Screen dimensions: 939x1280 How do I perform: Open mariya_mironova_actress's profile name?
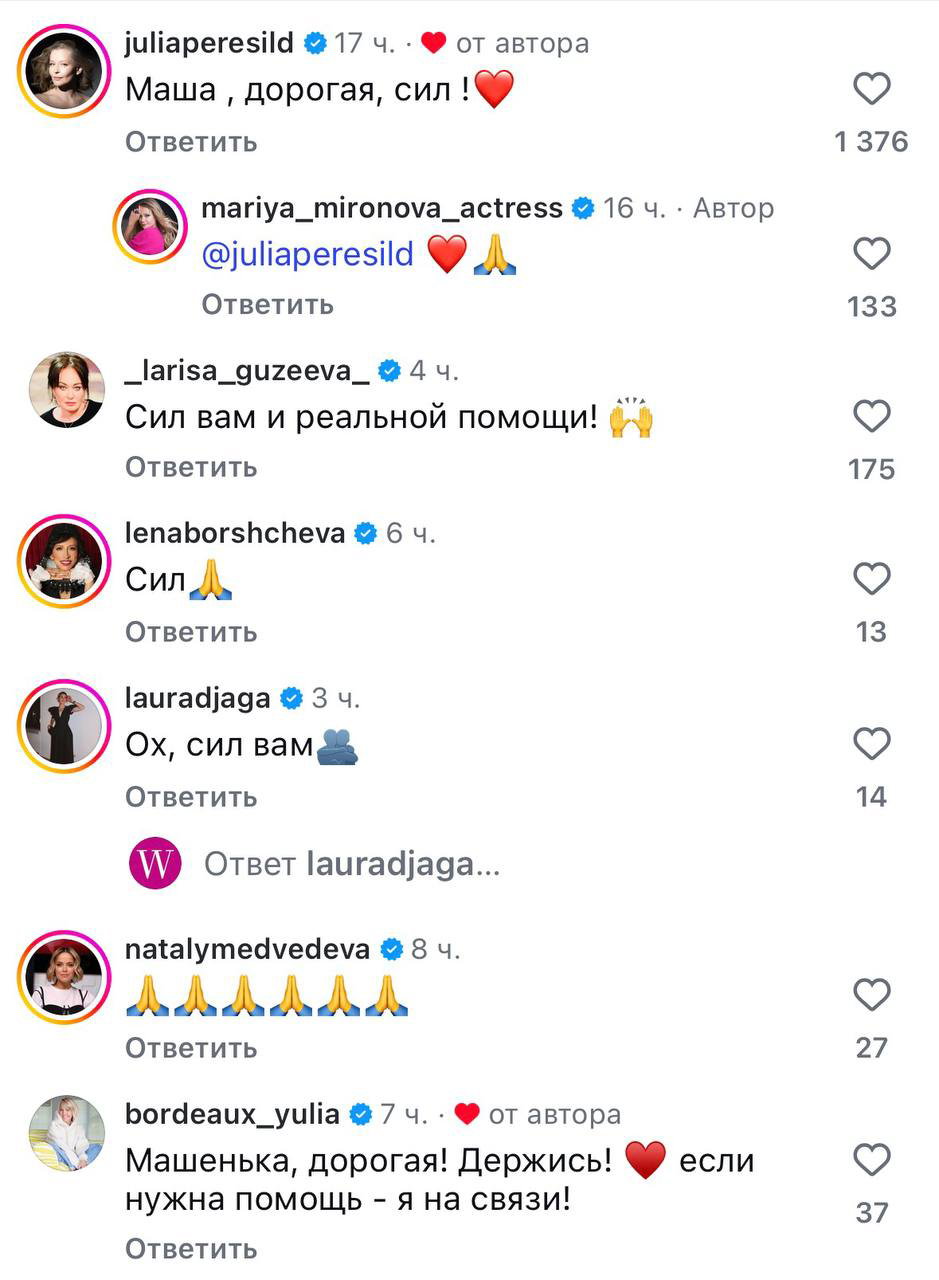click(x=380, y=208)
